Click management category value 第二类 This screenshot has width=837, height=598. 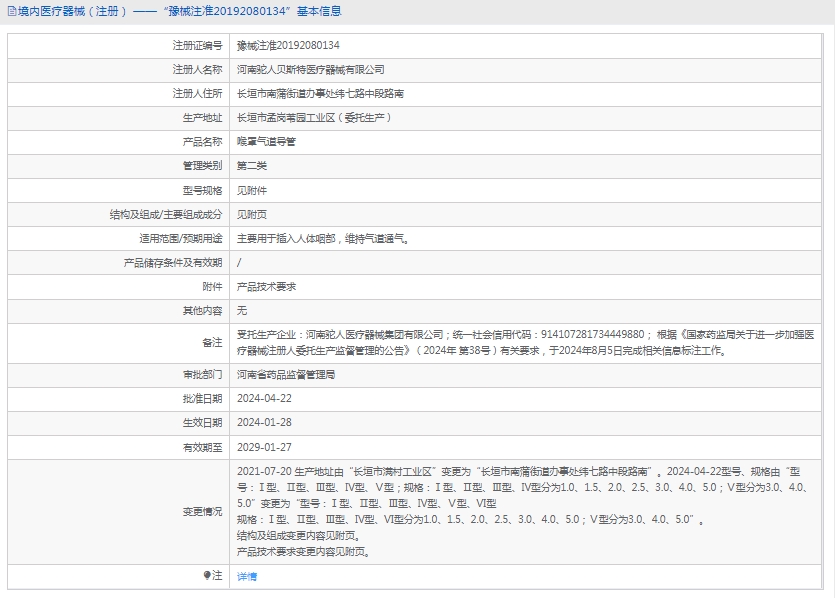252,166
